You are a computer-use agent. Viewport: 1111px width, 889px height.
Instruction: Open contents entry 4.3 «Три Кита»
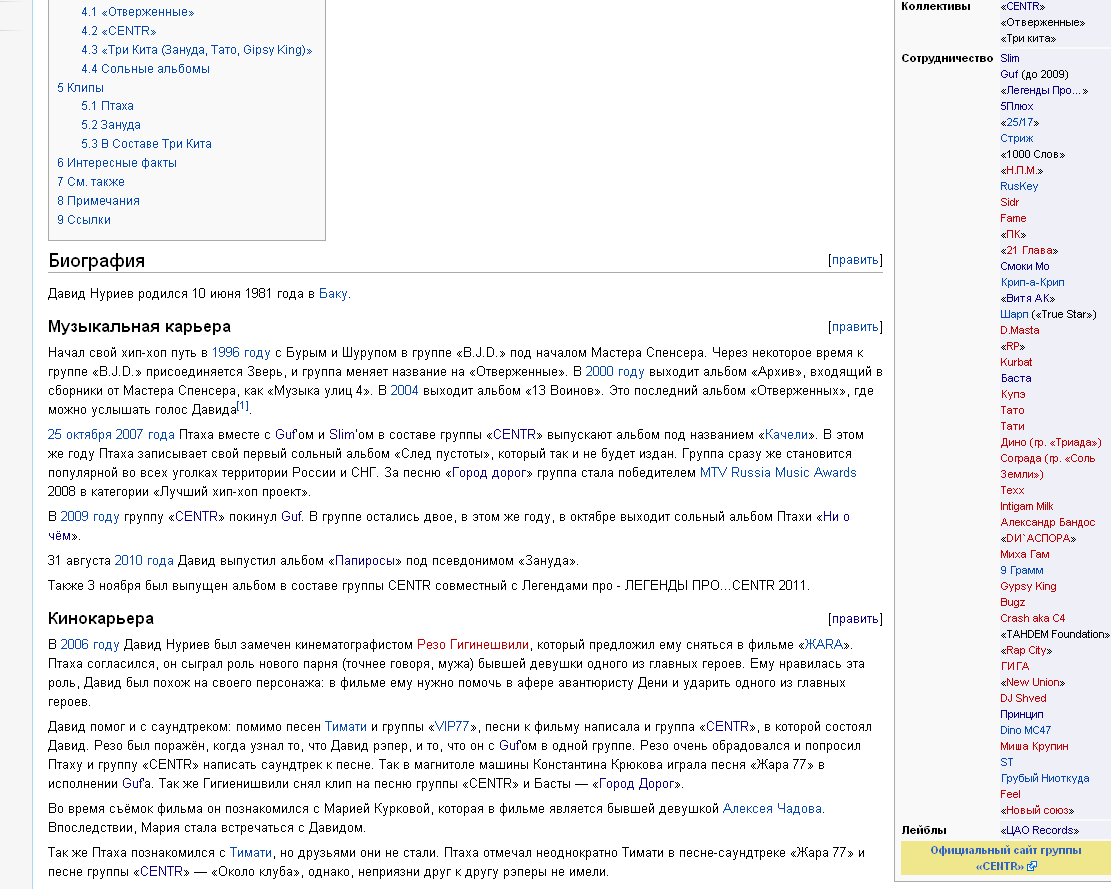pyautogui.click(x=196, y=50)
